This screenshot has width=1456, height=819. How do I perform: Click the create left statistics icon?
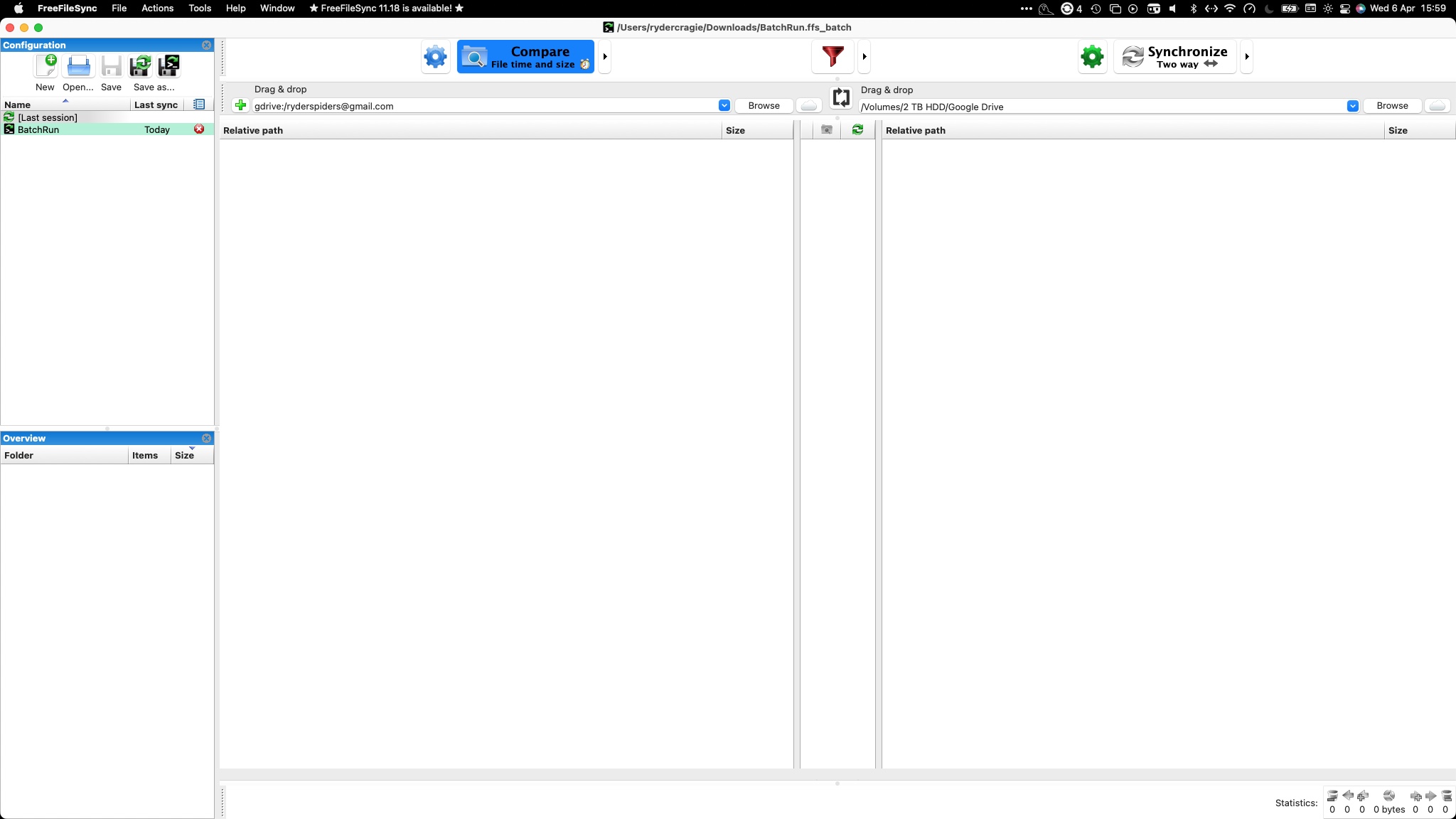point(1363,796)
